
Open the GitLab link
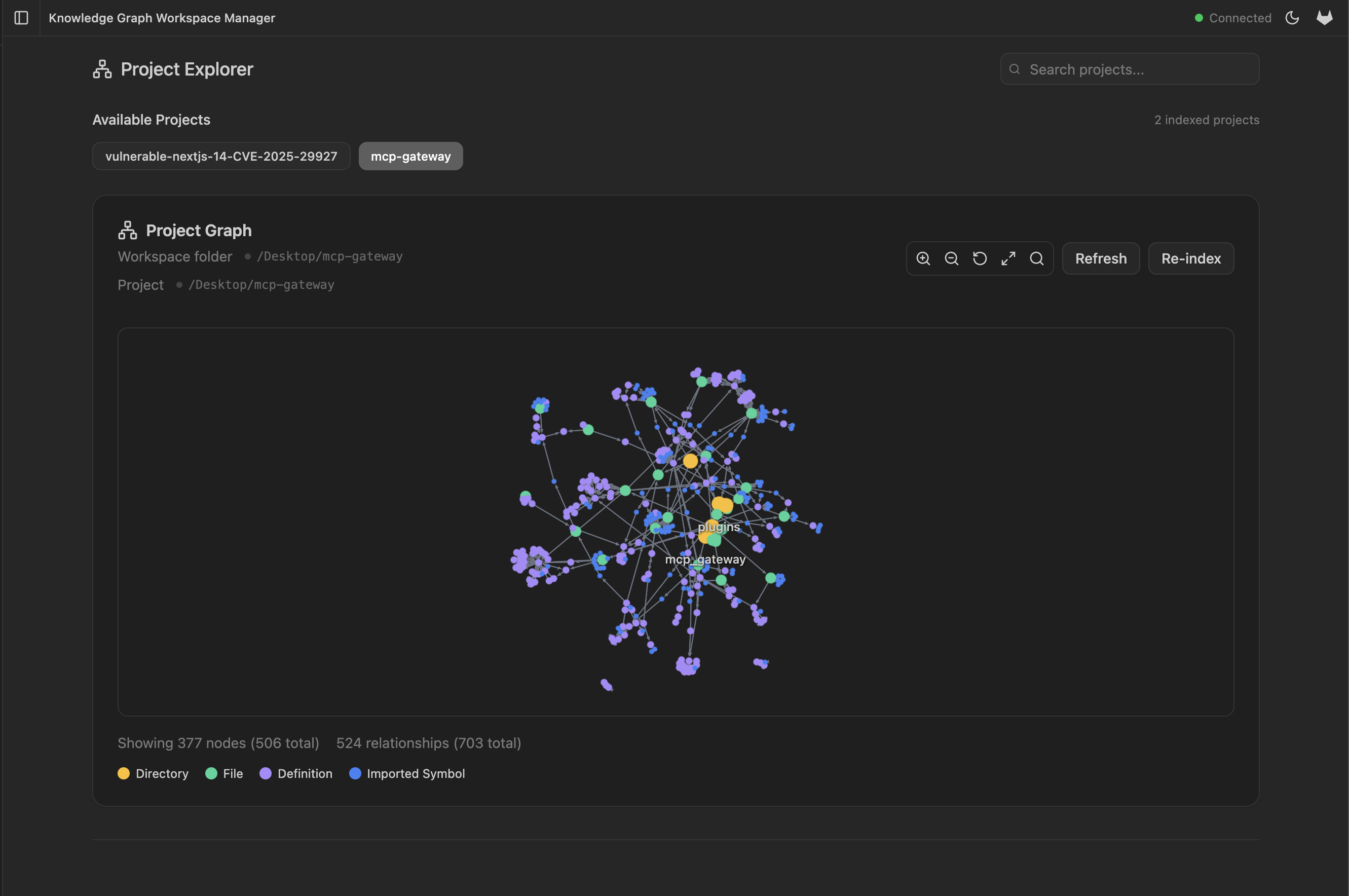(1325, 18)
